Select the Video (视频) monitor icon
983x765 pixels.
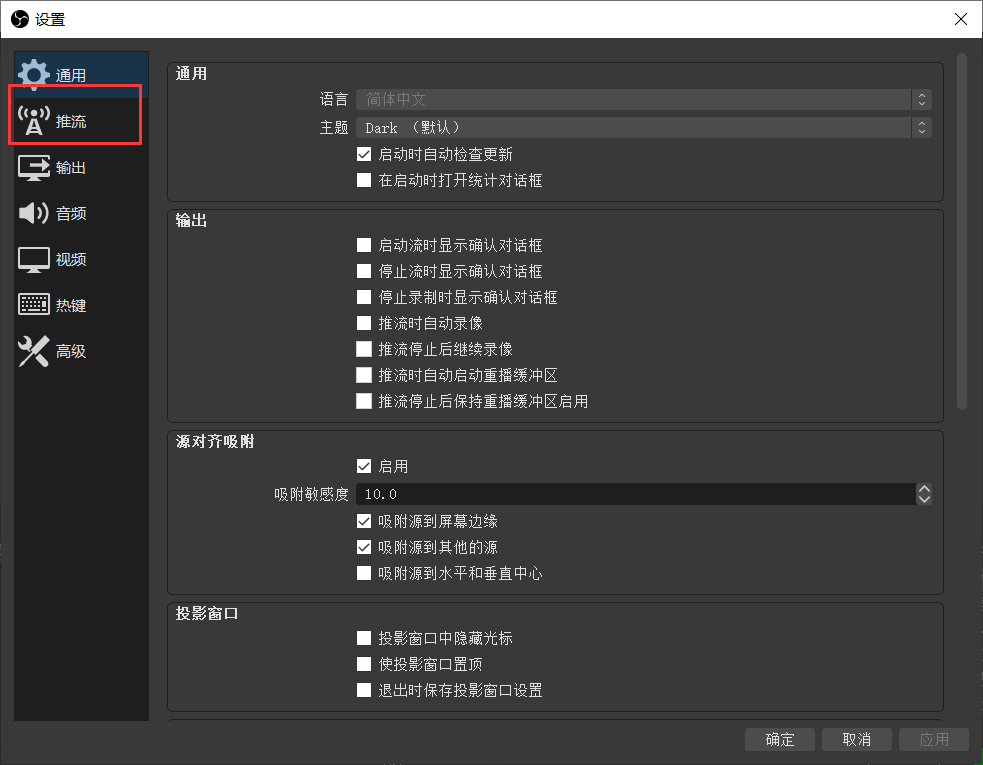click(33, 259)
